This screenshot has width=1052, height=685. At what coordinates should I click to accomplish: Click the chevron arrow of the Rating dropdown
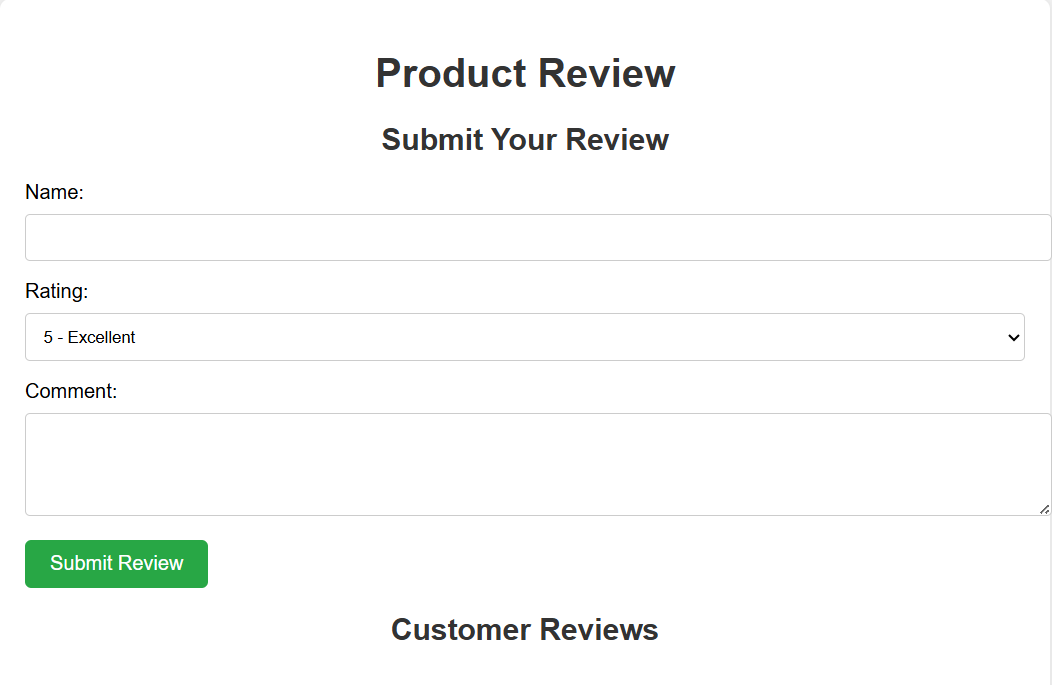click(1013, 337)
